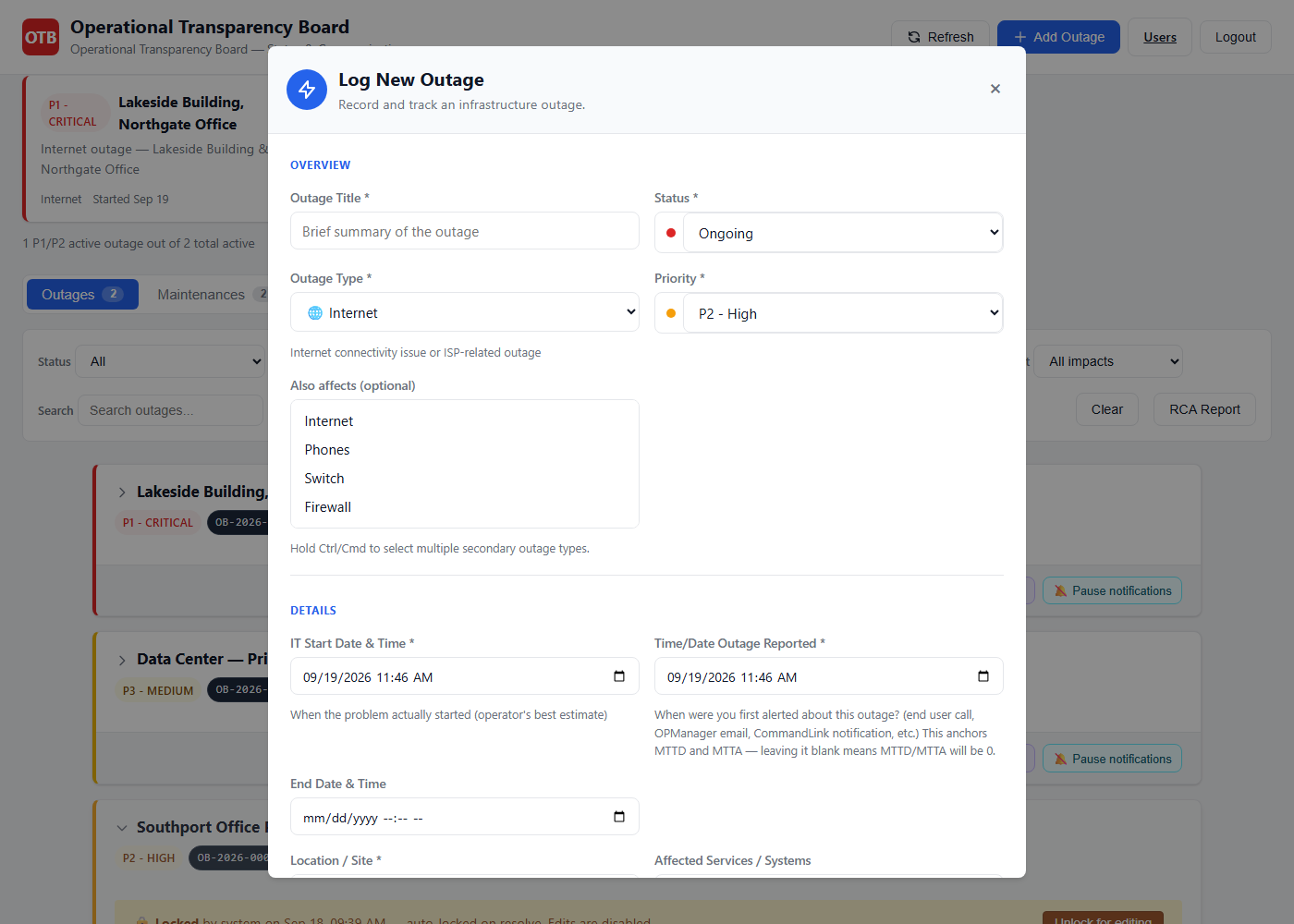The height and width of the screenshot is (924, 1294).
Task: Click the Search outages input field
Action: click(x=171, y=410)
